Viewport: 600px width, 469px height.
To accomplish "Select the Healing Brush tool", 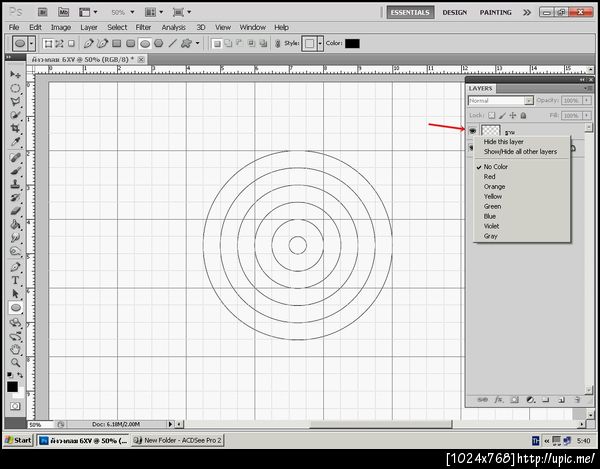I will point(15,158).
